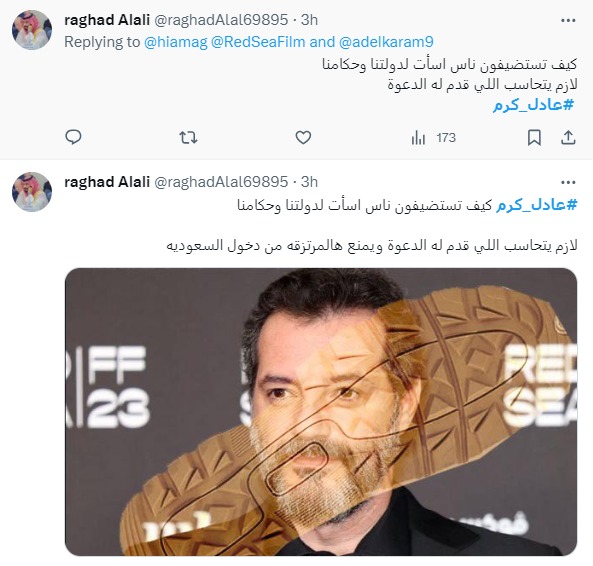593x566 pixels.
Task: Visit the @RedSeaFilm mention link
Action: tap(258, 42)
